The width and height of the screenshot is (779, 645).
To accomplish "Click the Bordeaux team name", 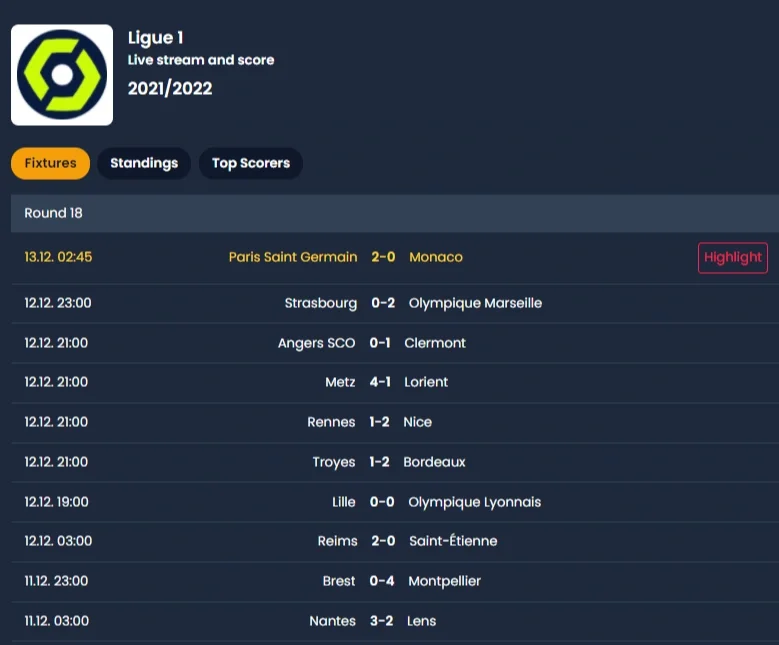I will pos(435,462).
